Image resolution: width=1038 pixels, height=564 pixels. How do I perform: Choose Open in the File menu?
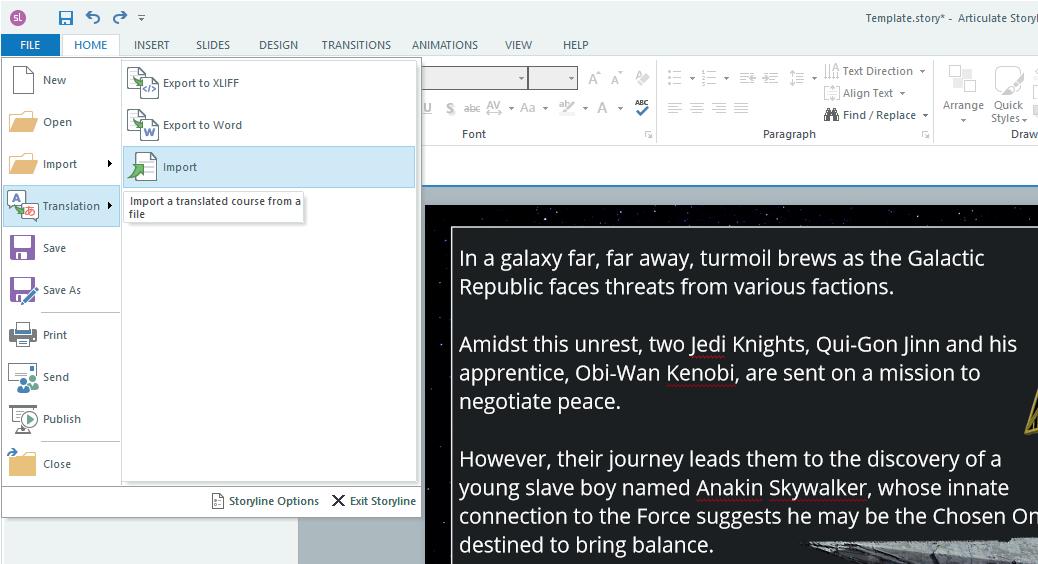(x=62, y=122)
